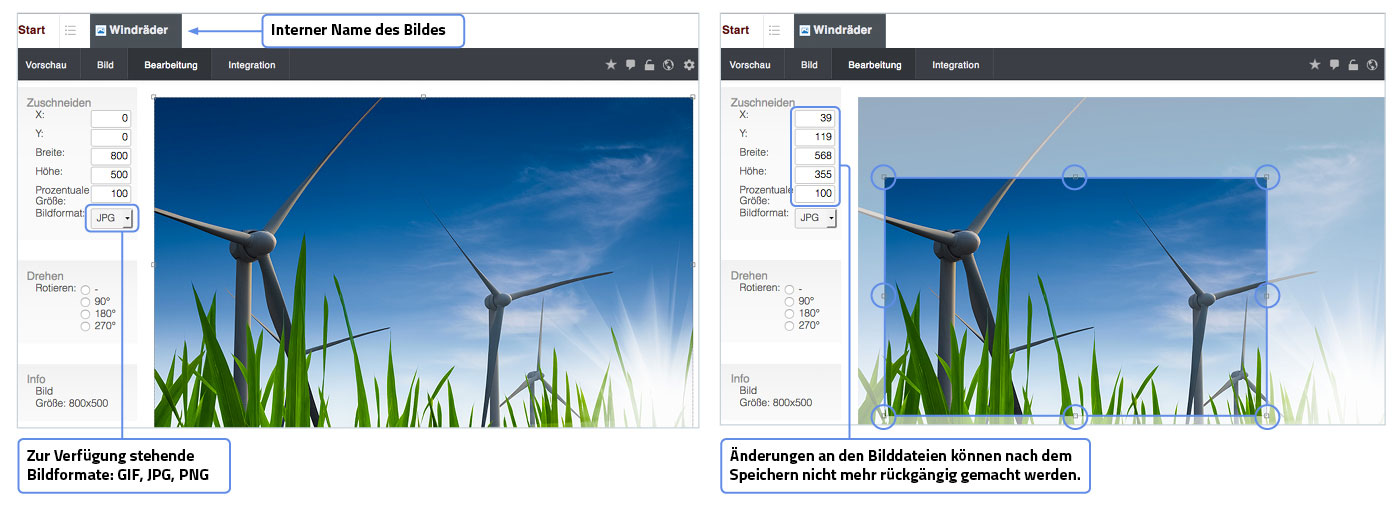The width and height of the screenshot is (1400, 521).
Task: Switch to the Integration tab in right panel
Action: [955, 65]
